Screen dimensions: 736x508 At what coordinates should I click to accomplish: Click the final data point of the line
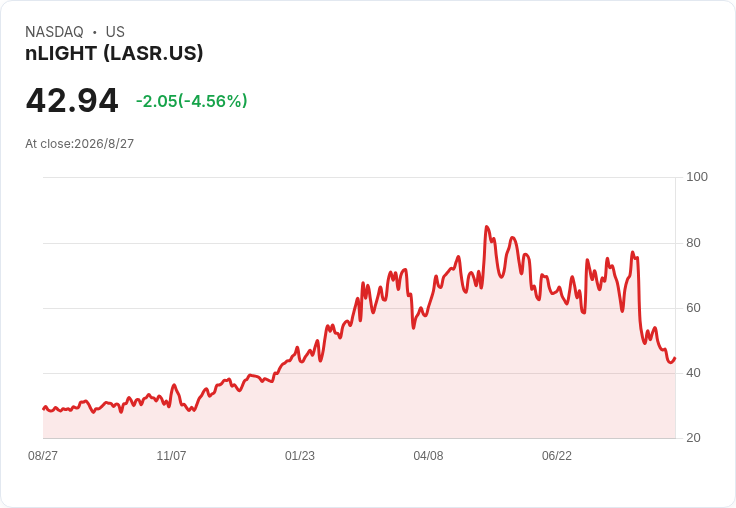(675, 358)
